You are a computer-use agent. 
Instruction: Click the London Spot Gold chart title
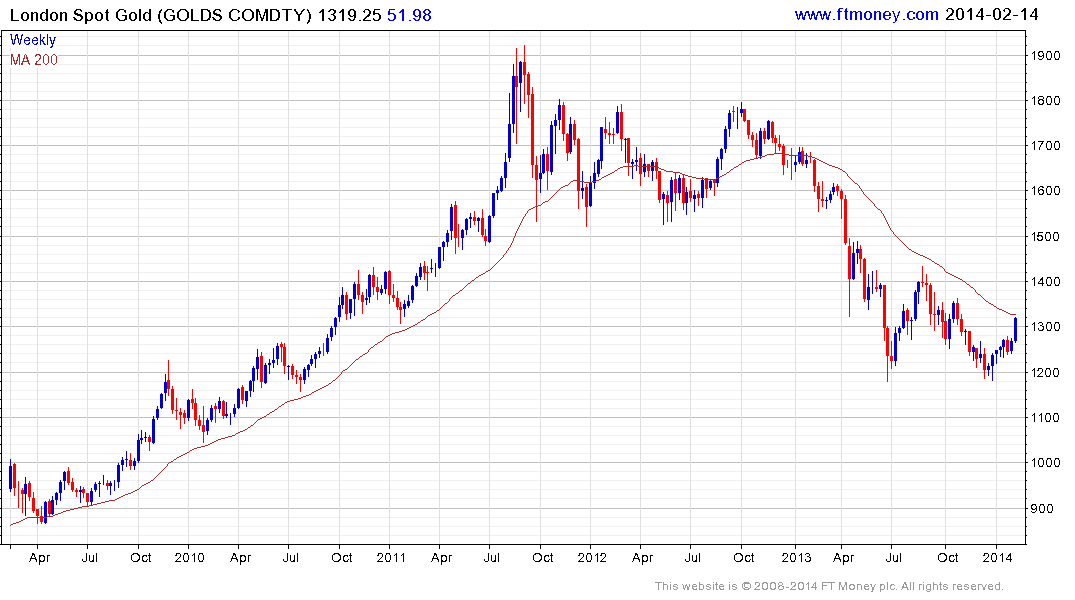click(161, 15)
